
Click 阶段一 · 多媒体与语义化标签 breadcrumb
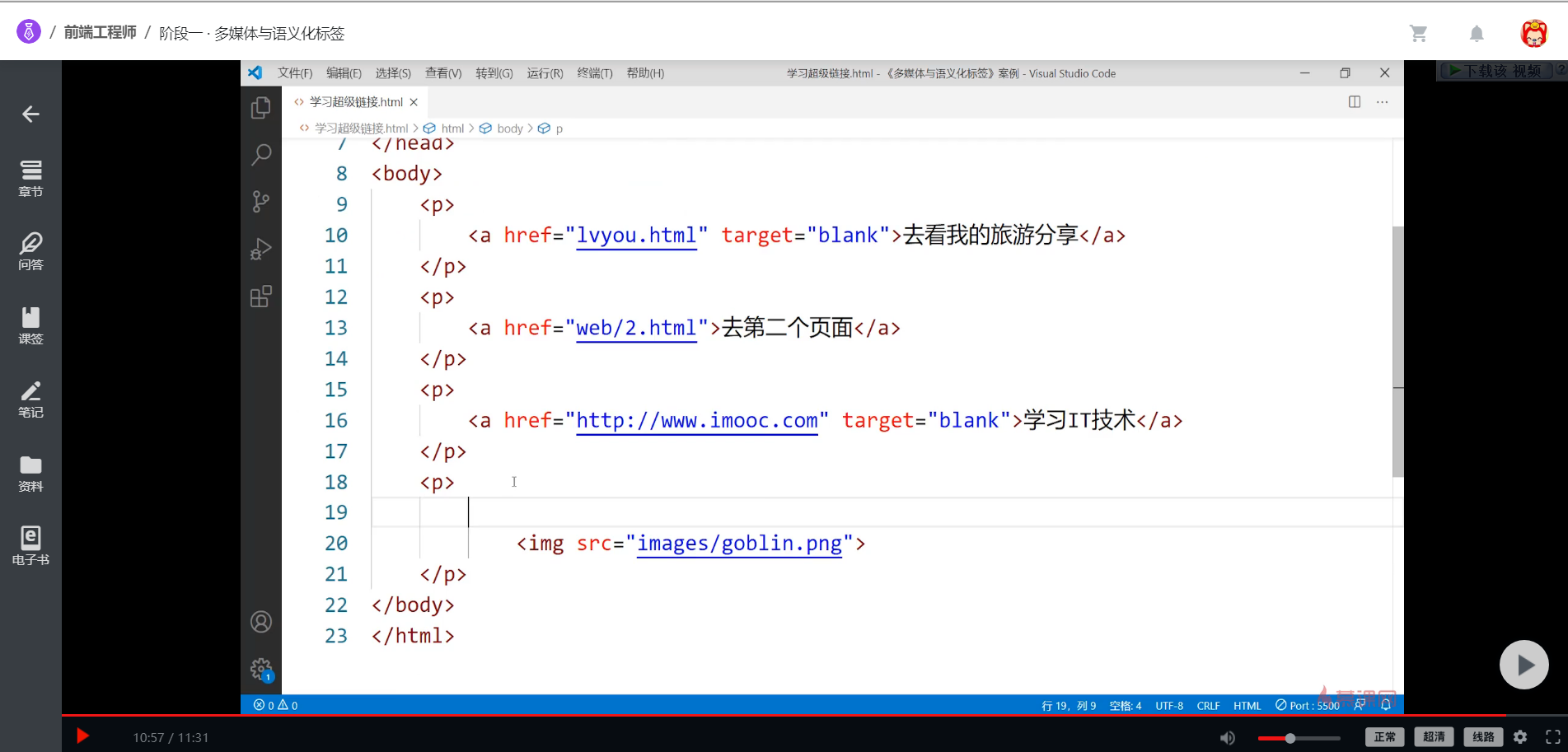point(251,34)
